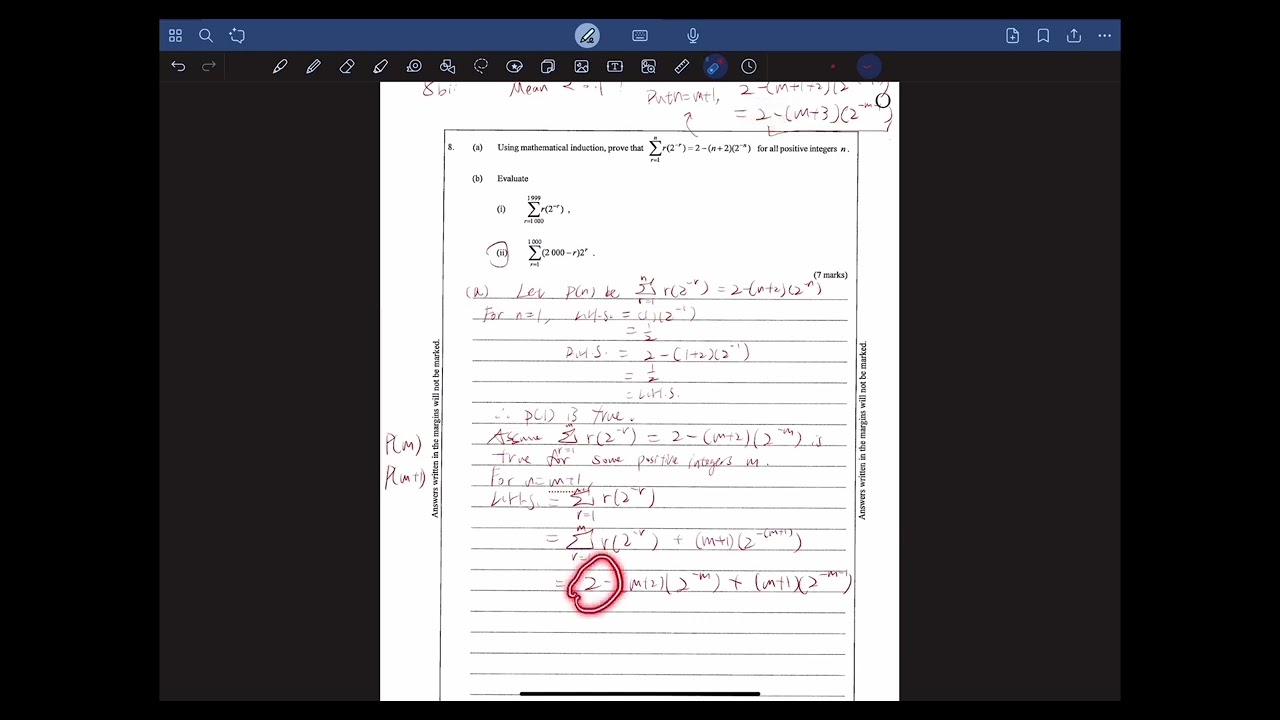Select the highlighter tool

pos(380,66)
